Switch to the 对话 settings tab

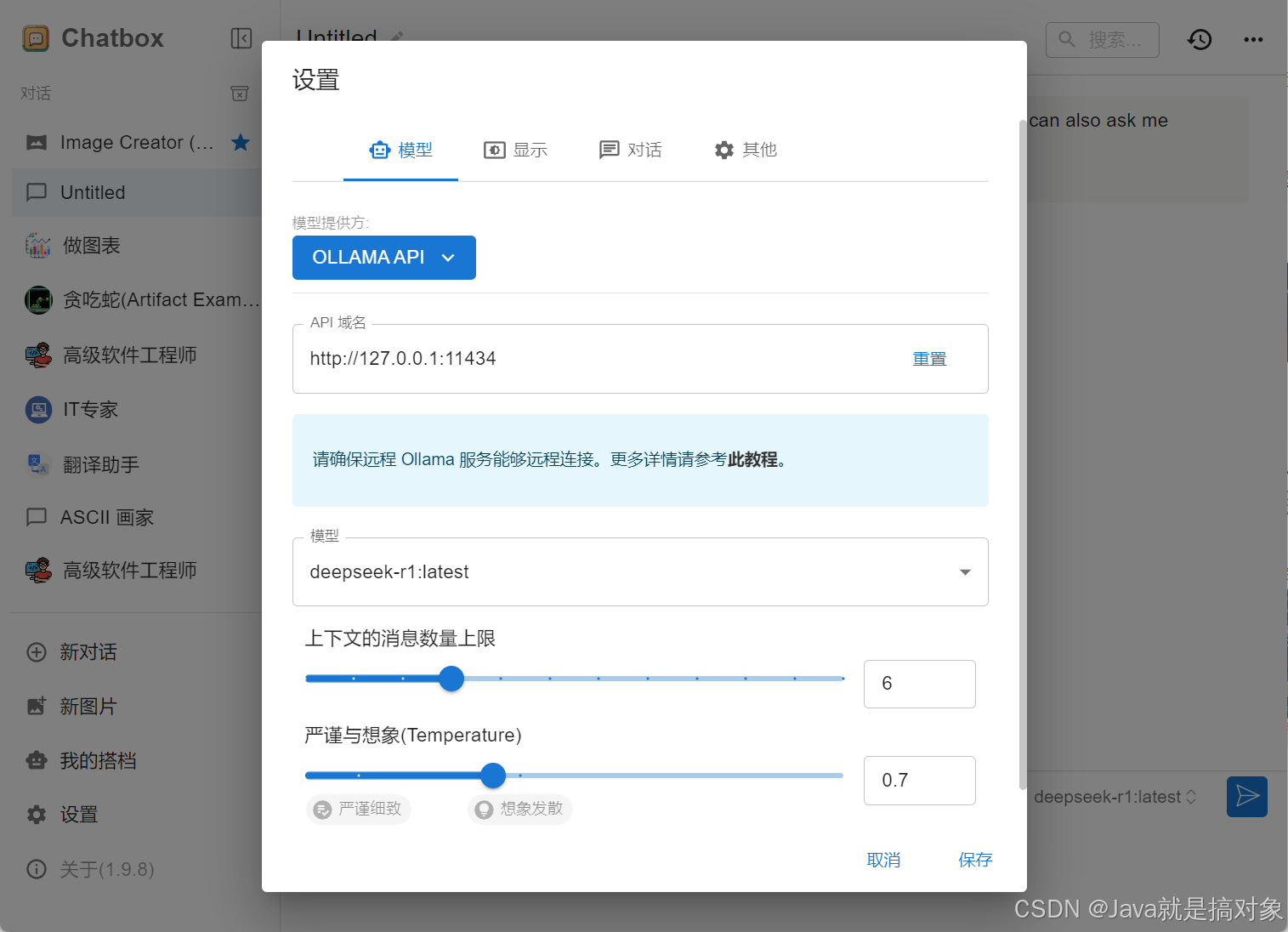[630, 150]
